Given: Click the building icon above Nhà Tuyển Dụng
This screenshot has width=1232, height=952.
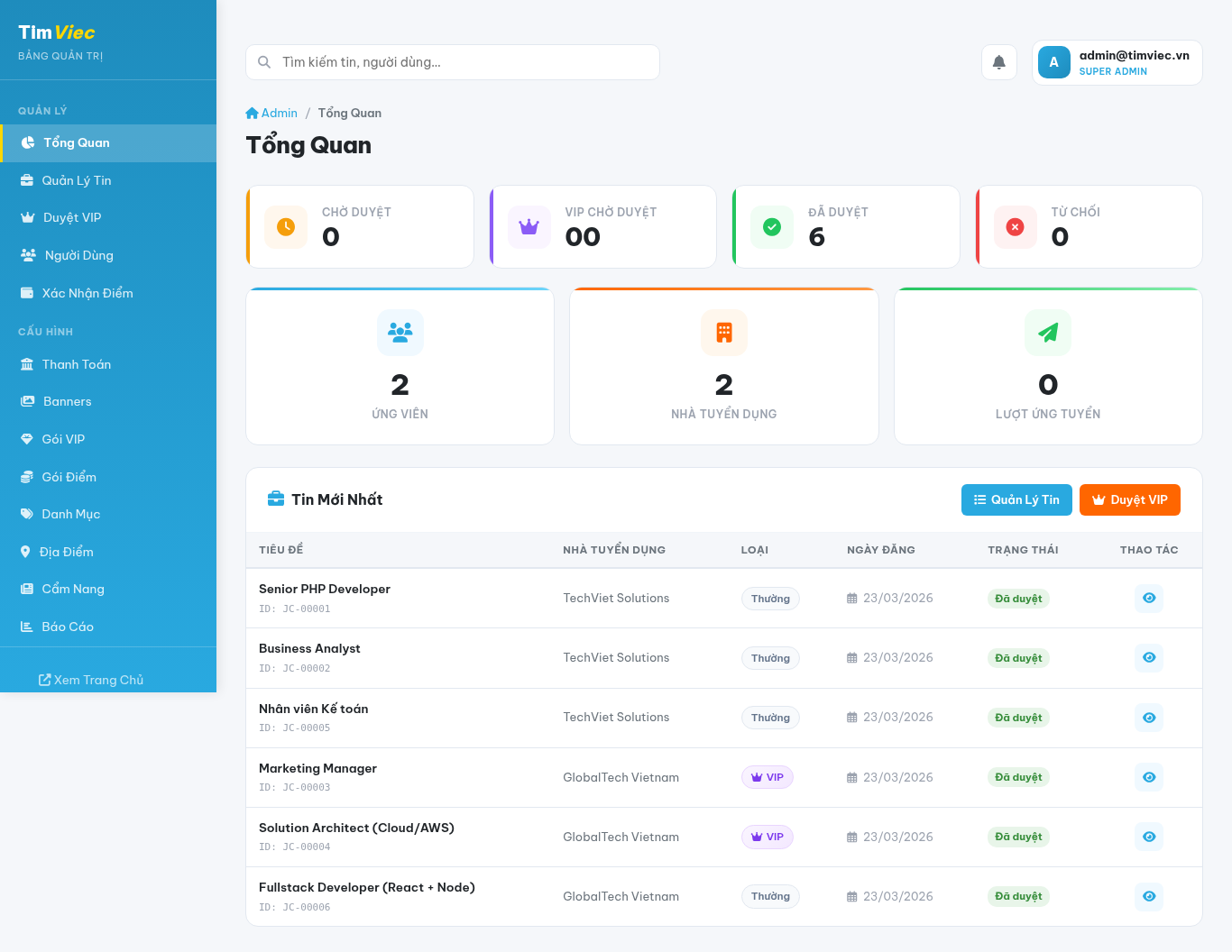Looking at the screenshot, I should [723, 333].
